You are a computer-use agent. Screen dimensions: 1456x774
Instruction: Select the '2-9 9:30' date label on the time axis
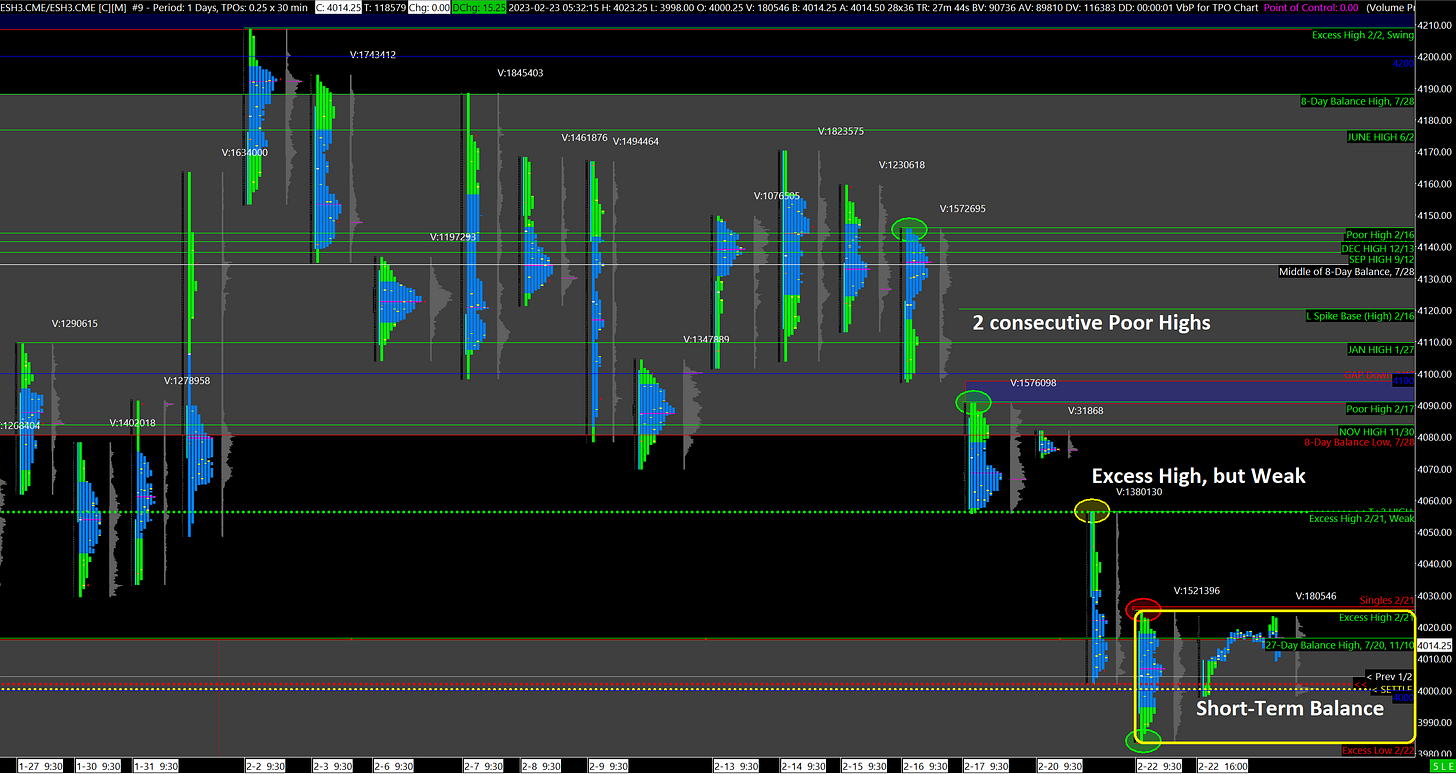609,766
